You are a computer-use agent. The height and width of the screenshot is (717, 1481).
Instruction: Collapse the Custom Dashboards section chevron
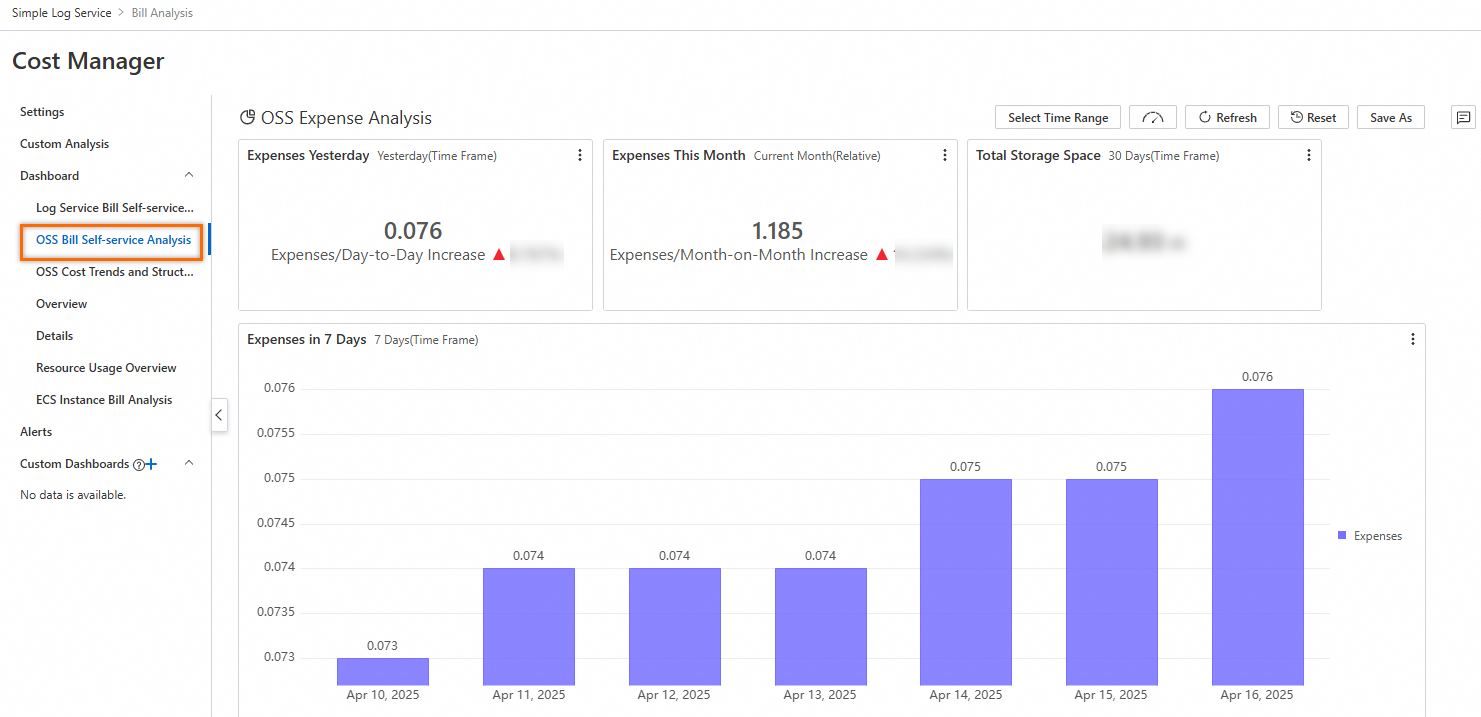click(x=189, y=463)
